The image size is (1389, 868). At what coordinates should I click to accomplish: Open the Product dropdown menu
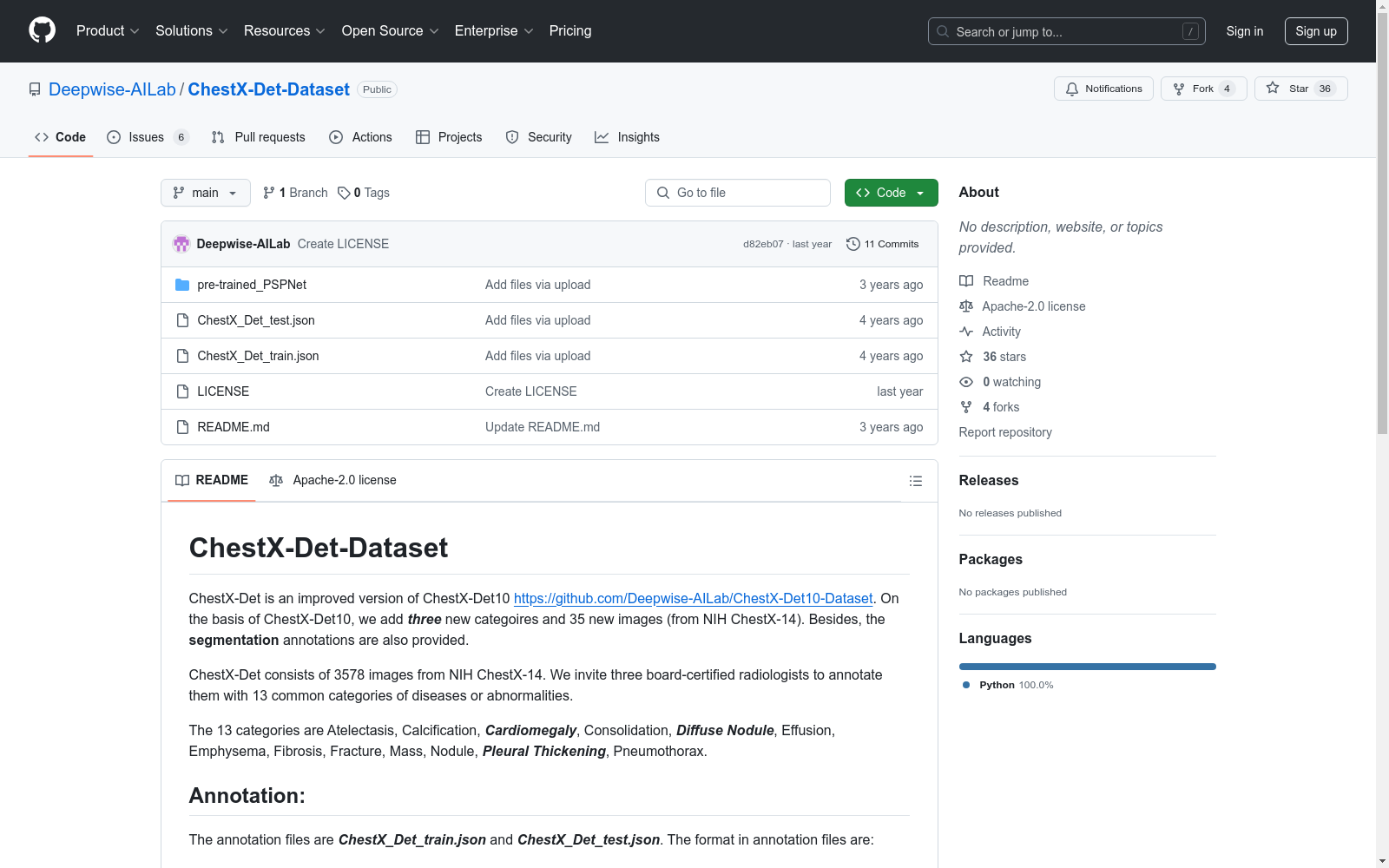click(x=108, y=31)
